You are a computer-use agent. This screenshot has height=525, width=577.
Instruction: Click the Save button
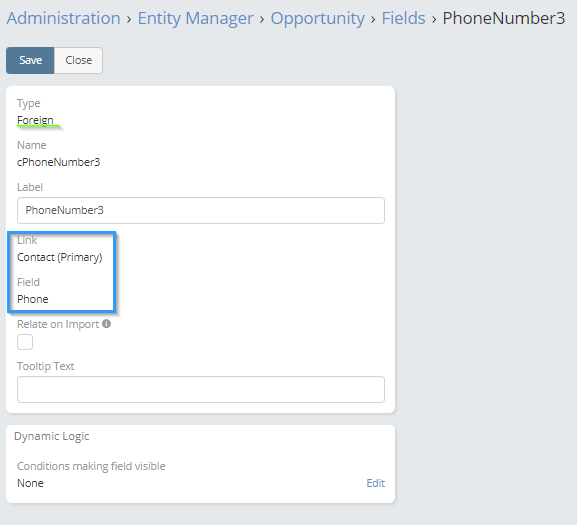[x=30, y=60]
